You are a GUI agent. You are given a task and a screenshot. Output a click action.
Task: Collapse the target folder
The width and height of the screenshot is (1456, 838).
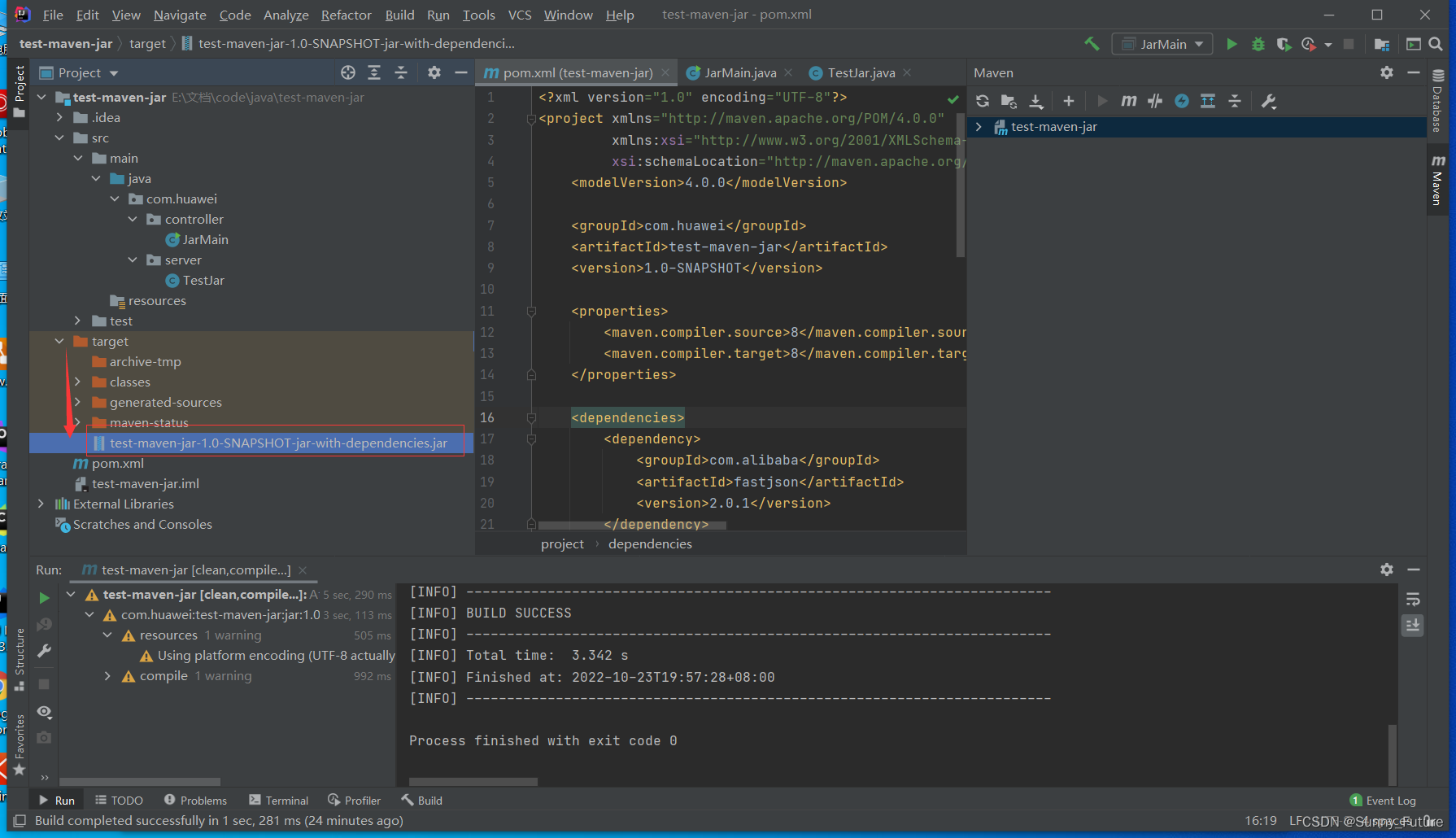coord(59,341)
